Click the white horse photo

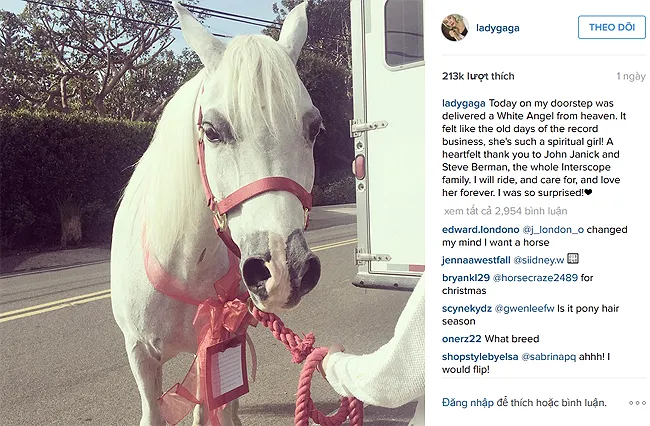click(212, 213)
